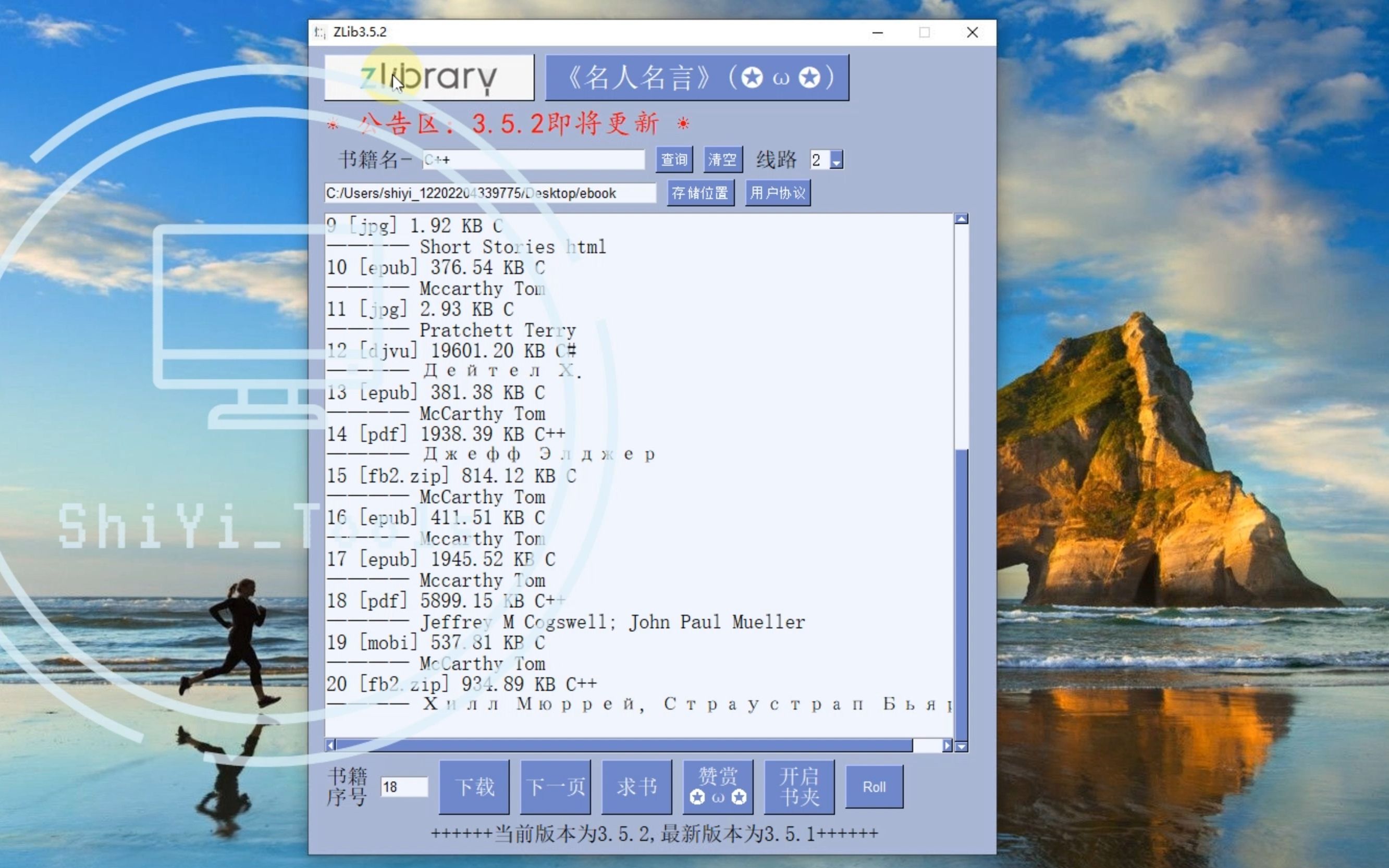Select result row '9 [jpg] 1.92 KB C'
The image size is (1389, 868).
coord(414,226)
